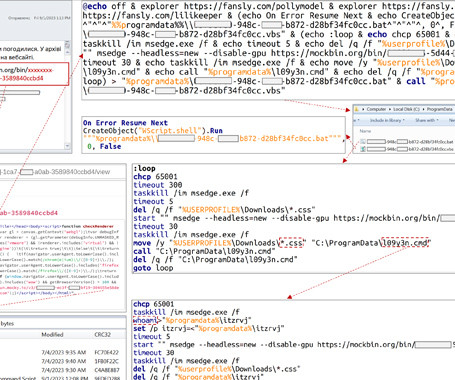The height and width of the screenshot is (380, 455).
Task: Click the email pane scroll-down arrow
Action: coord(67,146)
